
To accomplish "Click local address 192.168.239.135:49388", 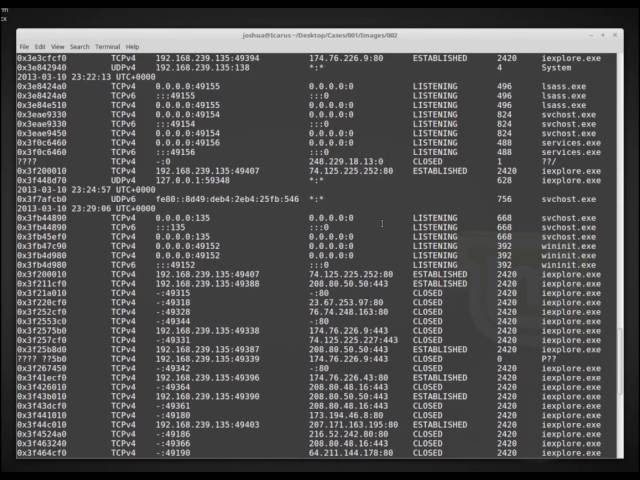I will 207,284.
